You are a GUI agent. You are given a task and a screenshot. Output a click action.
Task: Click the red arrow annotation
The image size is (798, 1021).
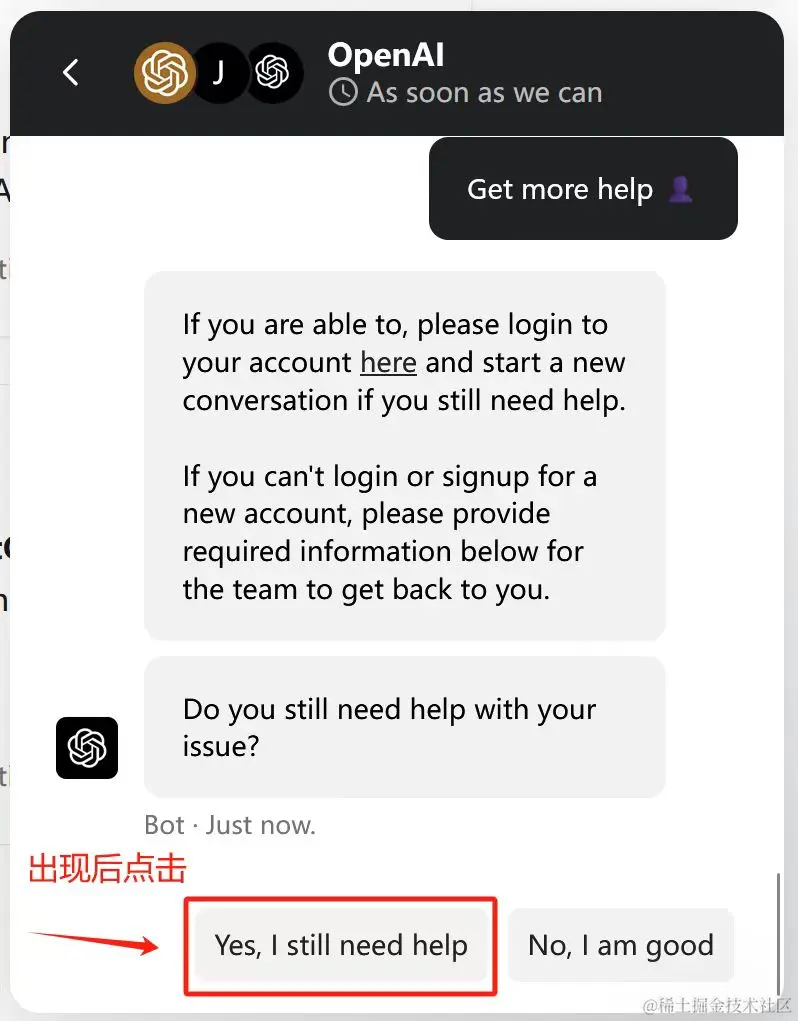tap(94, 942)
